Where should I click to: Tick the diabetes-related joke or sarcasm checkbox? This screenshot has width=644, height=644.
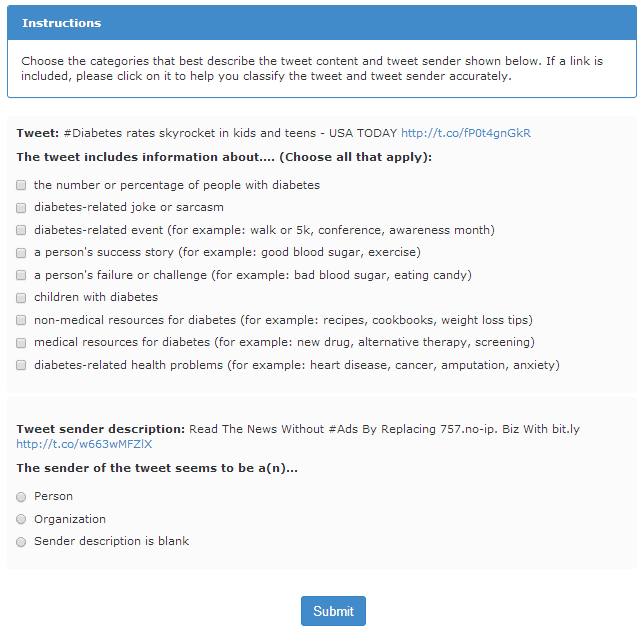tap(21, 208)
